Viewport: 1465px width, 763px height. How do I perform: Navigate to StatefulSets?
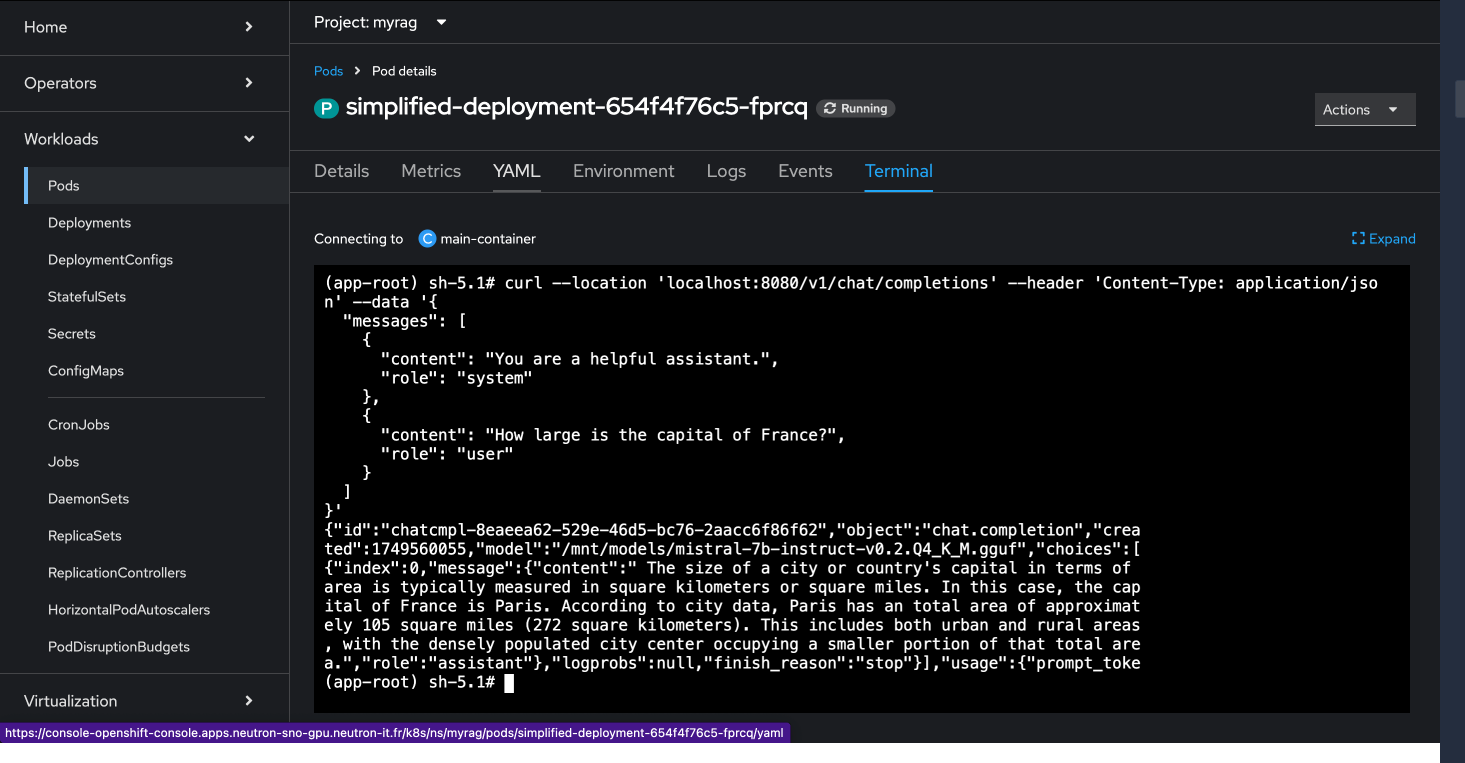coord(157,297)
